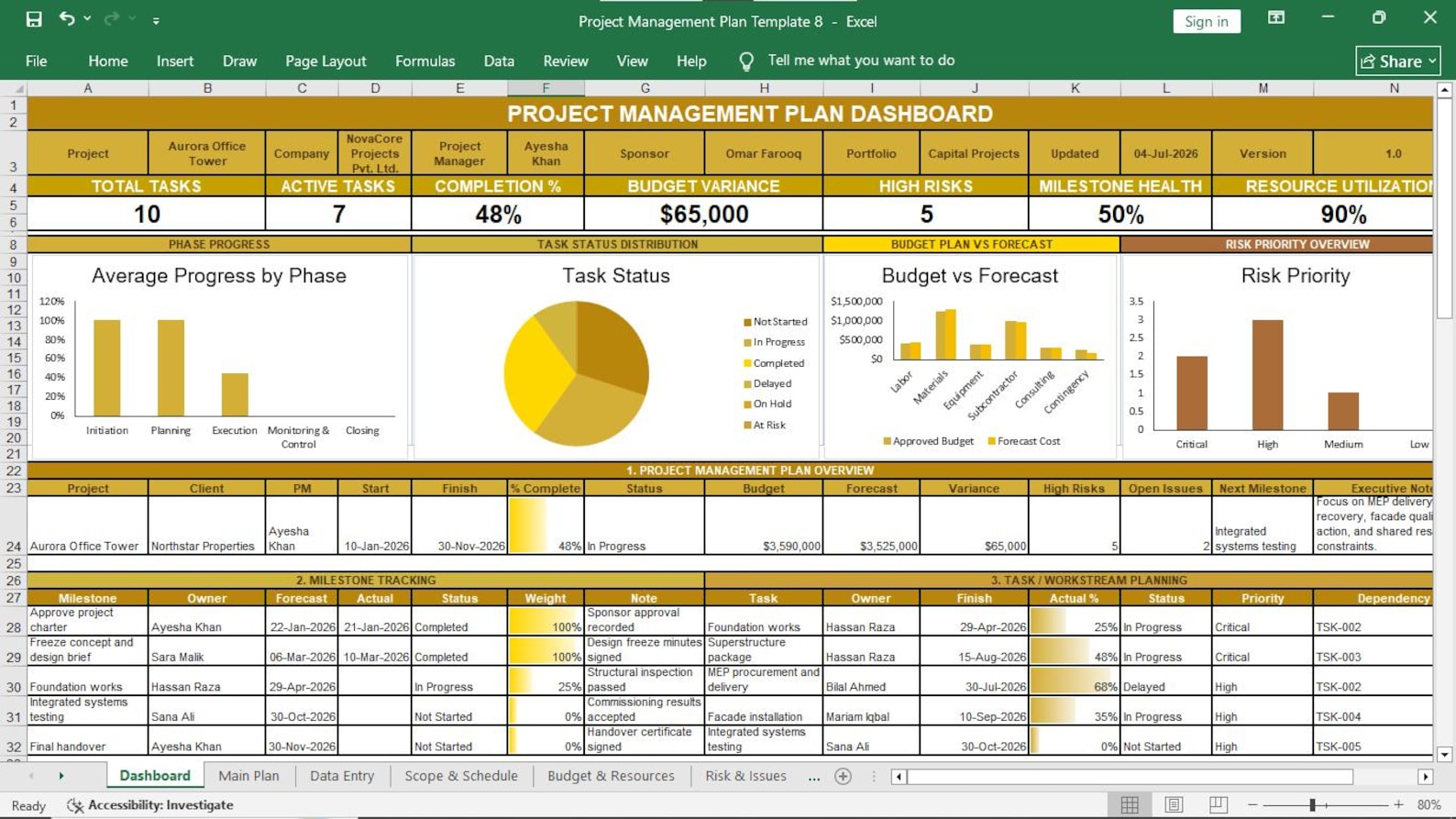Select the Delayed status cell
The image size is (1456, 819).
pos(1165,681)
